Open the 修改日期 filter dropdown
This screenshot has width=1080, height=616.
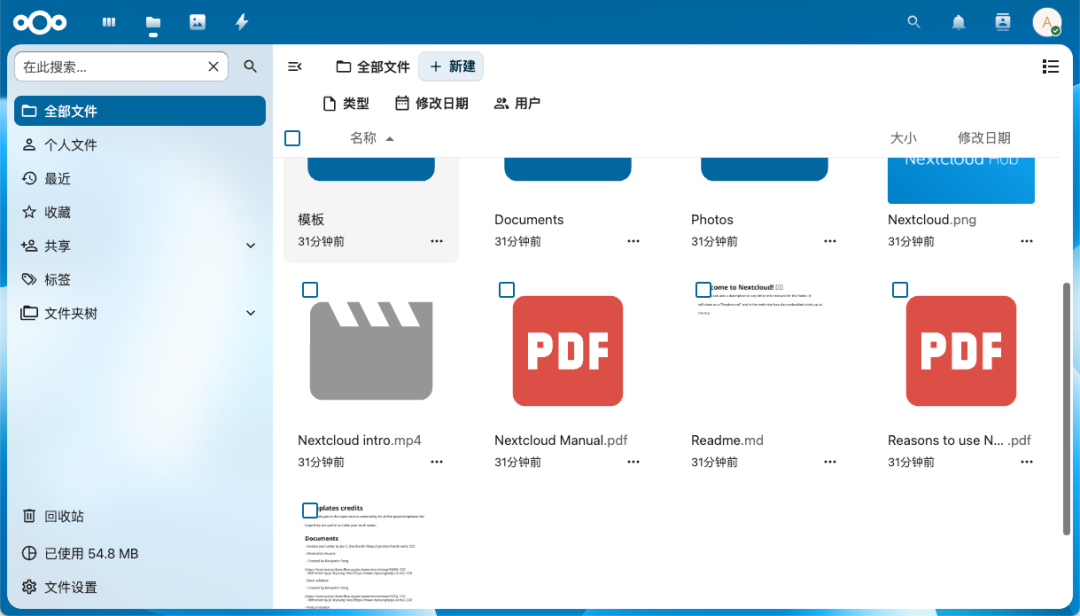(431, 102)
